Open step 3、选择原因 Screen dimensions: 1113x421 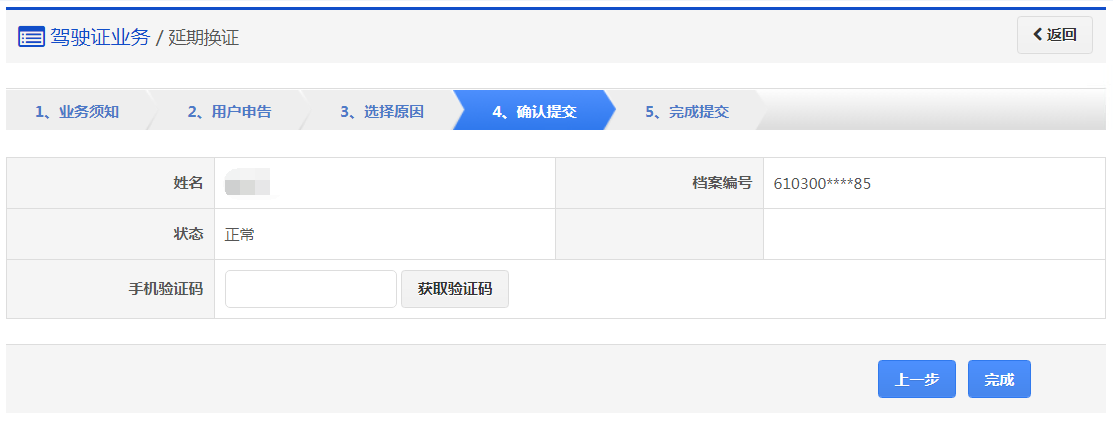pyautogui.click(x=382, y=111)
